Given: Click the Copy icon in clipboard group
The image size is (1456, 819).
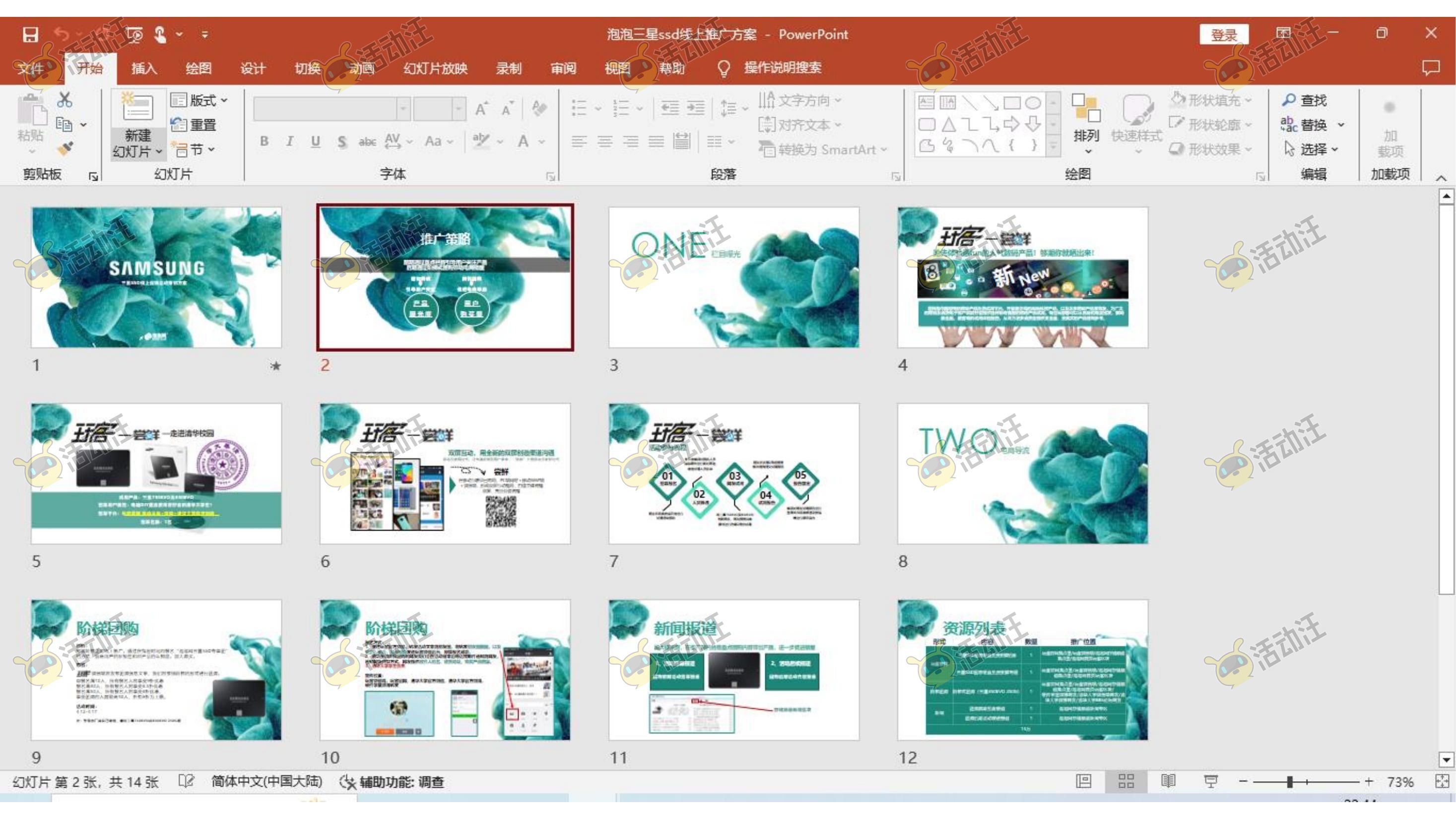Looking at the screenshot, I should (x=64, y=125).
